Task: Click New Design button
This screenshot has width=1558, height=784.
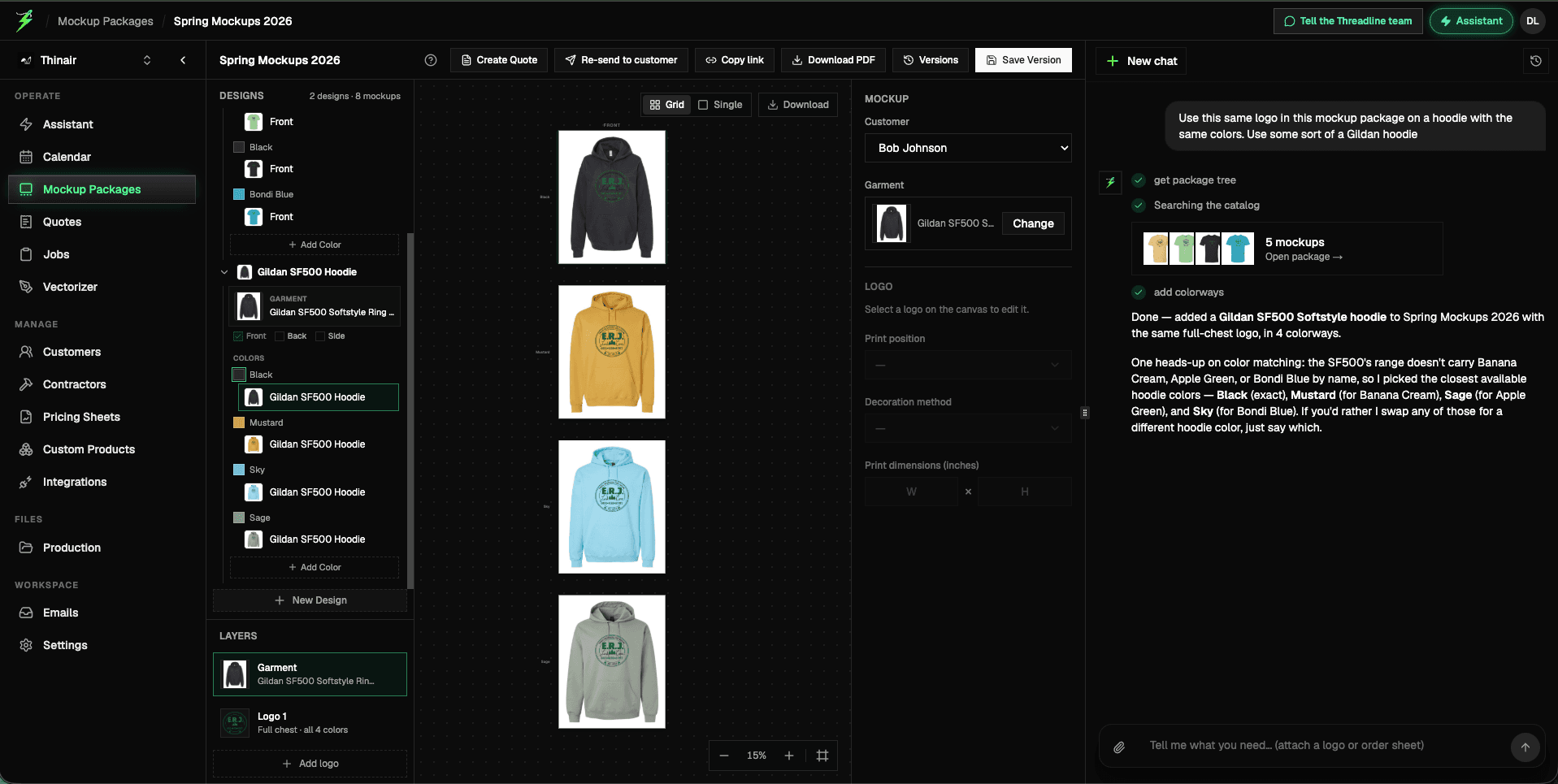Action: (x=310, y=600)
